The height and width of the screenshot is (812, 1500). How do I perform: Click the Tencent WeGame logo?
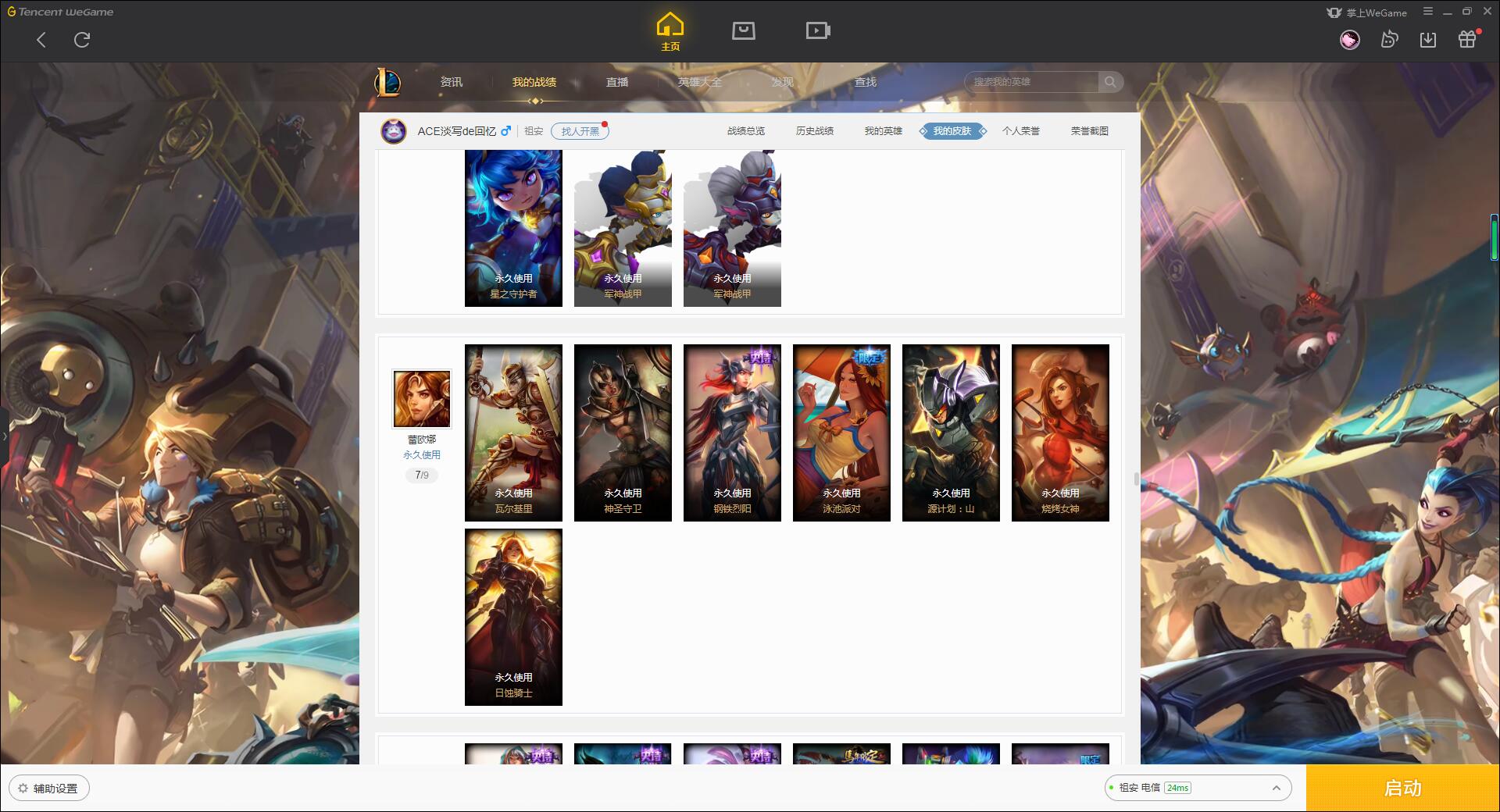[x=60, y=12]
